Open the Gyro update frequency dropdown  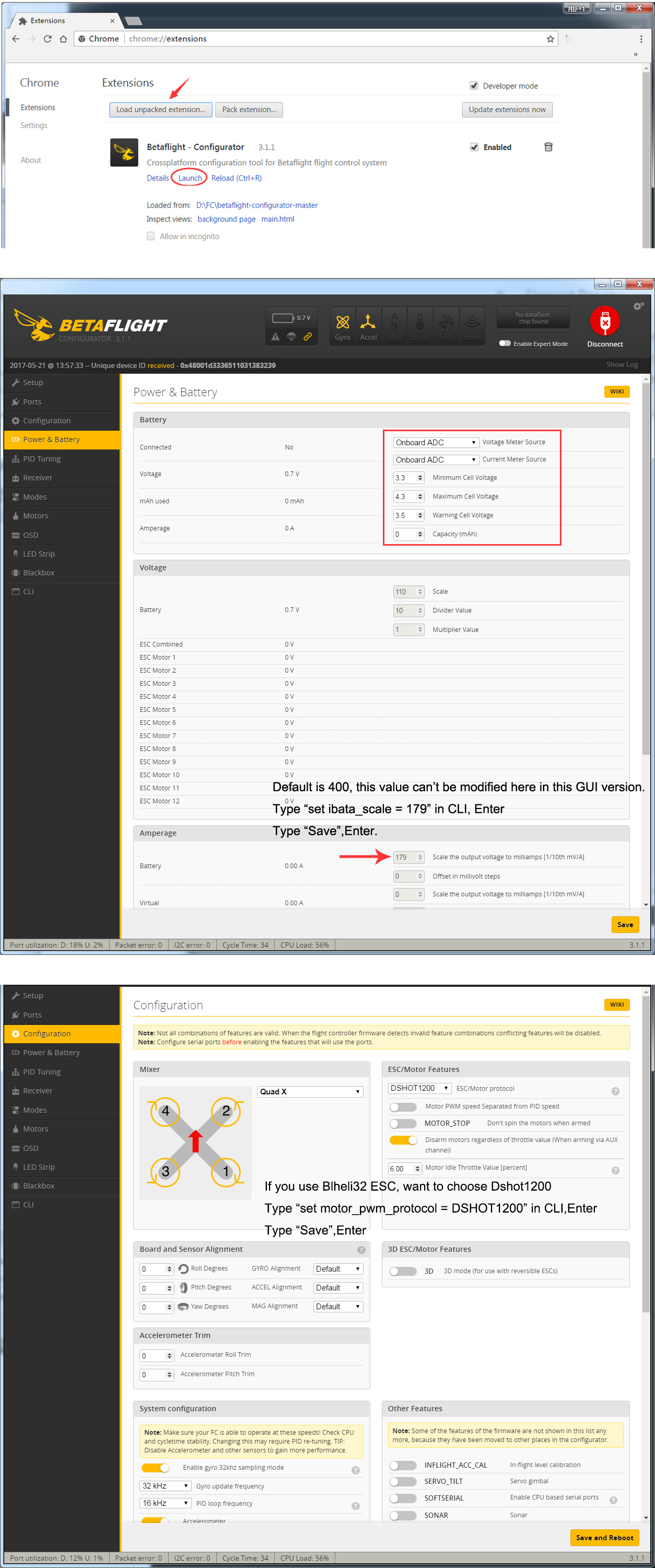(x=166, y=1486)
